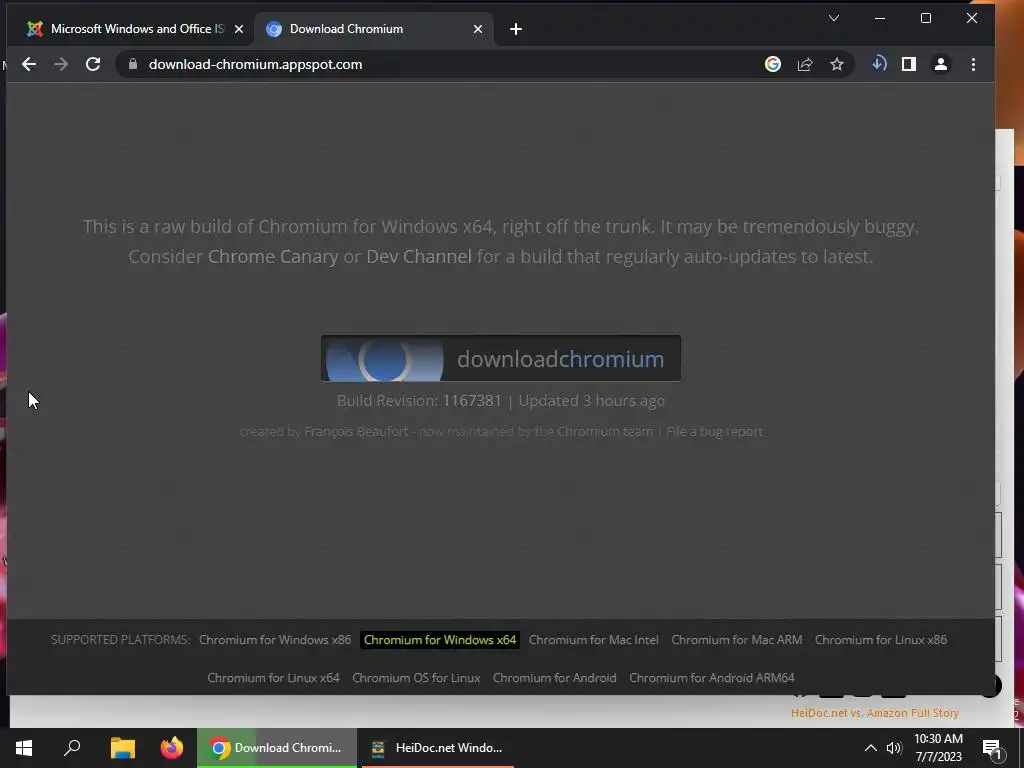Open the notification center icon
The image size is (1024, 768).
991,748
